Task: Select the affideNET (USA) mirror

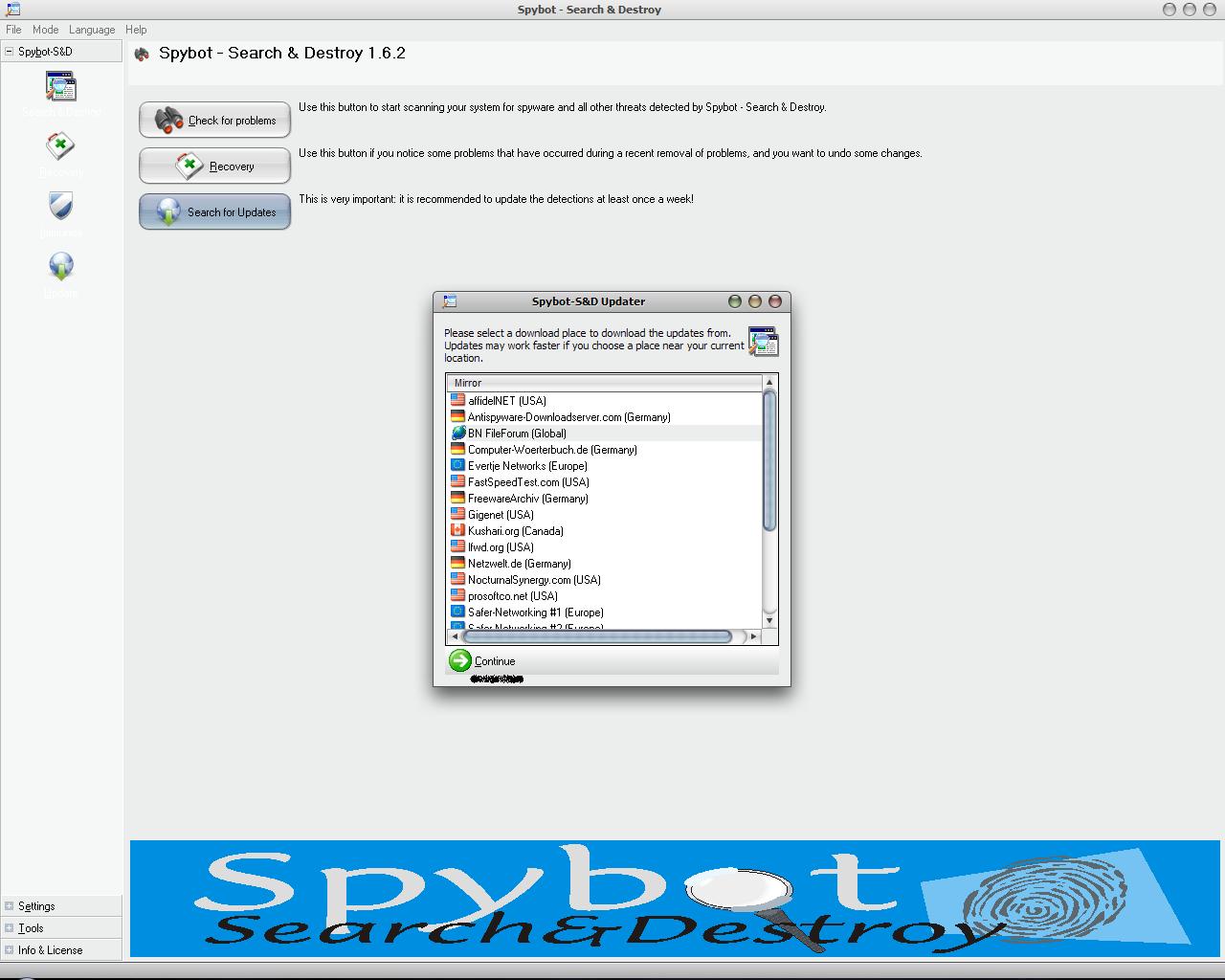Action: coord(605,401)
